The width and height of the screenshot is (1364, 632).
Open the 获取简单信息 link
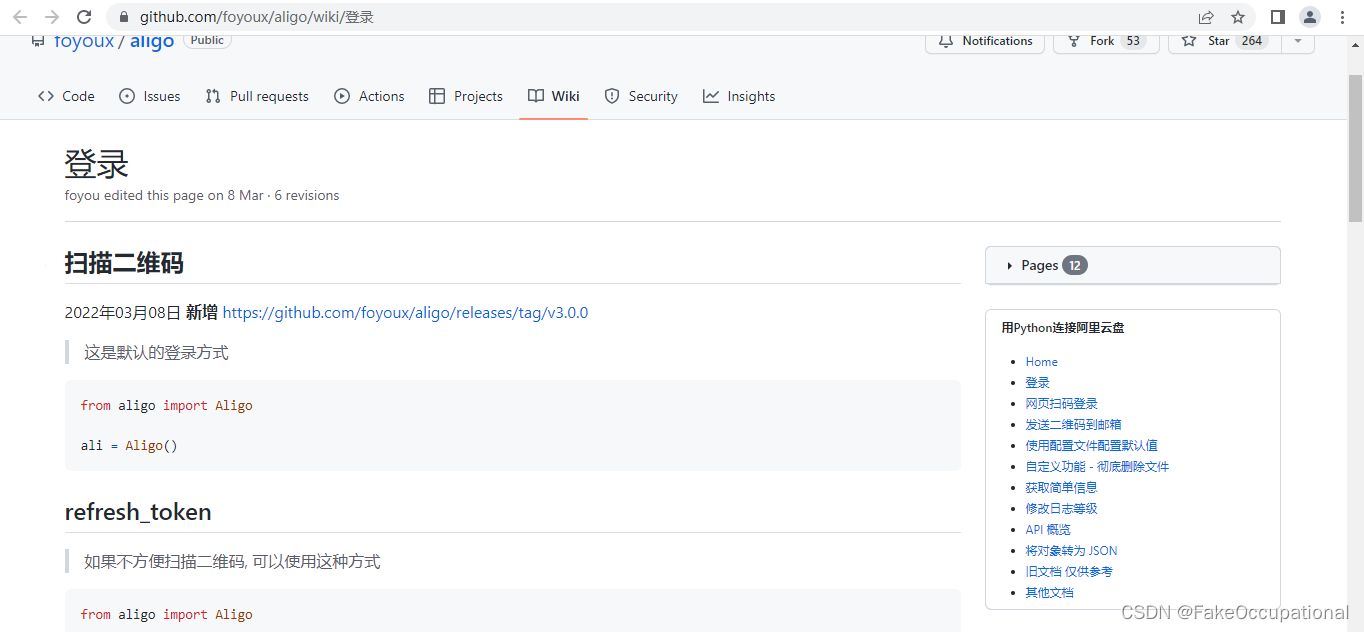1061,488
